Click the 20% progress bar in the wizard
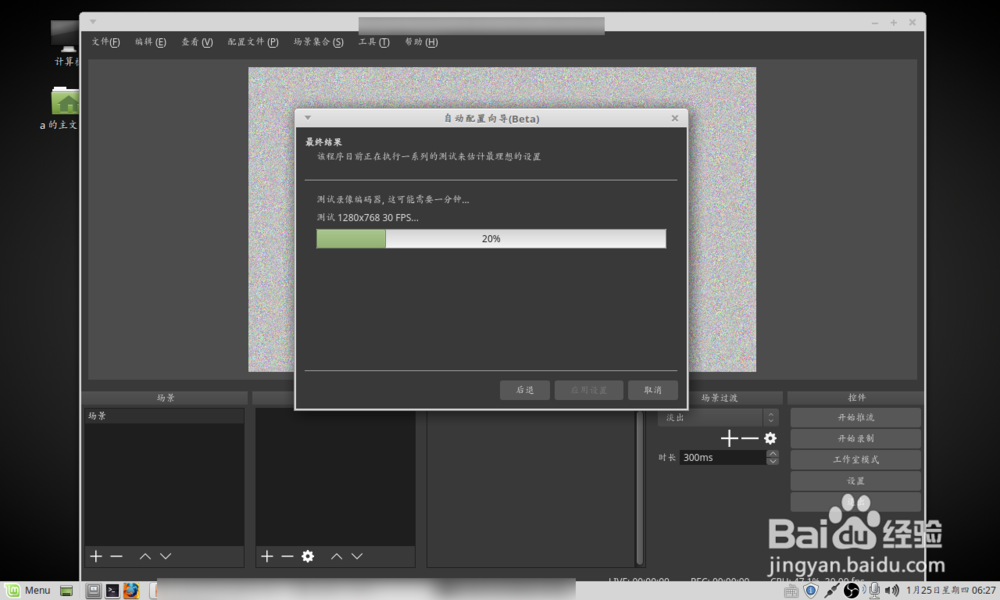Image resolution: width=1000 pixels, height=600 pixels. click(490, 238)
